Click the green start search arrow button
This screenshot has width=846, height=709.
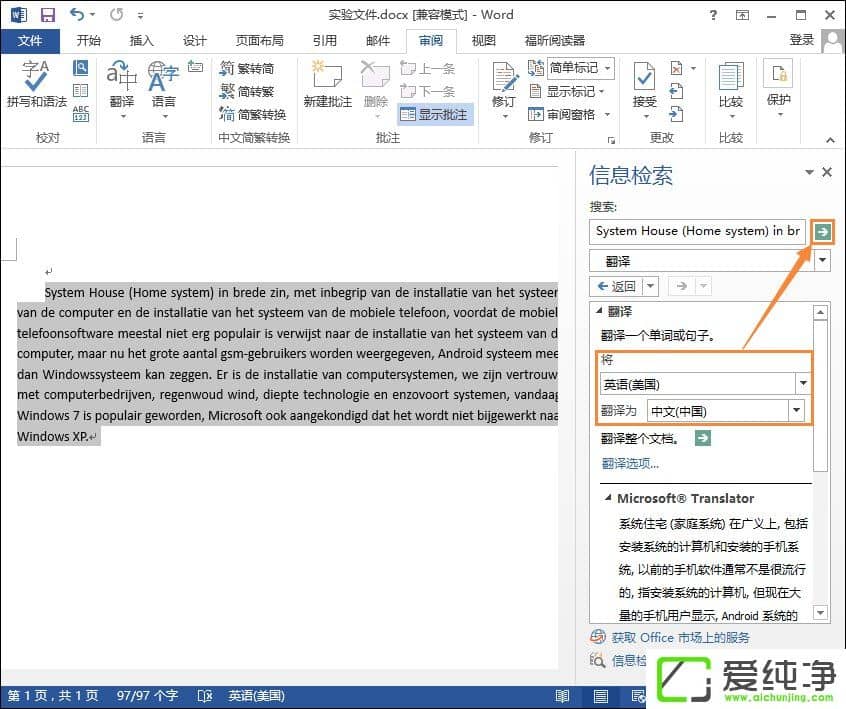coord(822,231)
